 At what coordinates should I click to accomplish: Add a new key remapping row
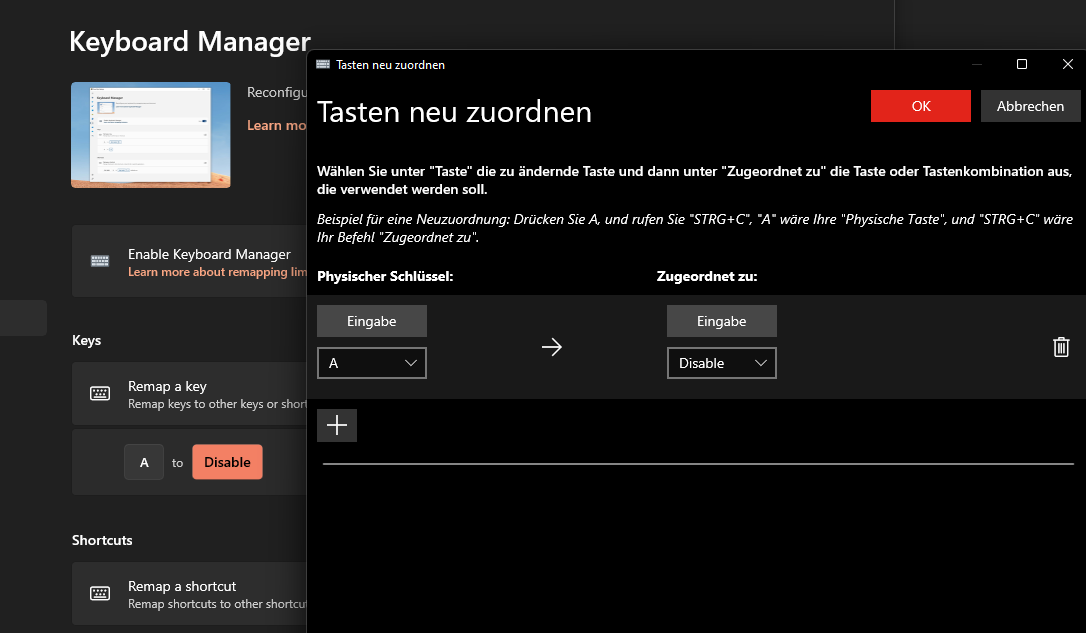coord(337,425)
